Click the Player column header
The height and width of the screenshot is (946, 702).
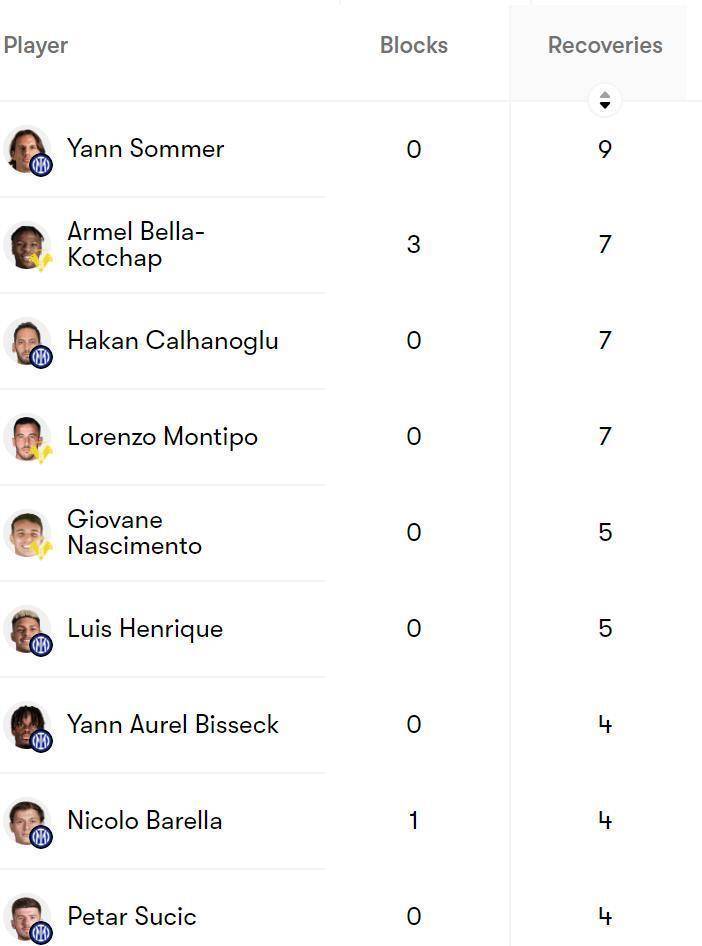36,45
